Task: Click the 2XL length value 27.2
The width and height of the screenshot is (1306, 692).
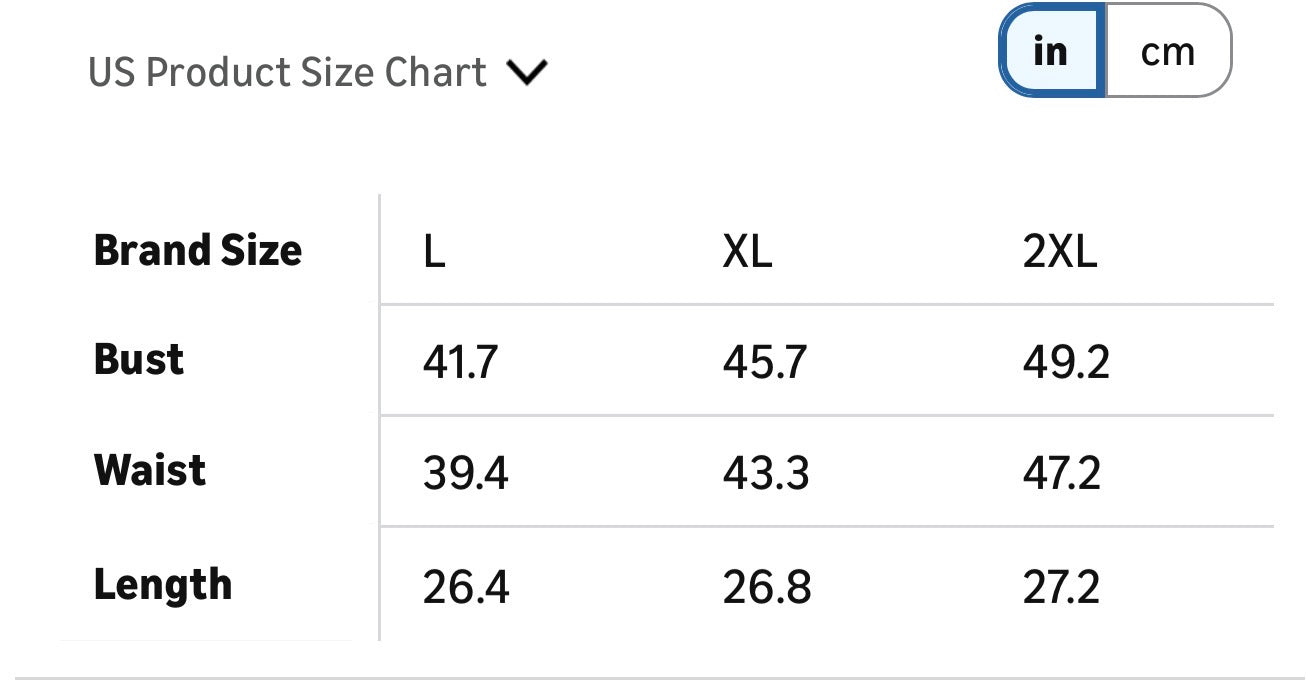Action: pos(1061,587)
